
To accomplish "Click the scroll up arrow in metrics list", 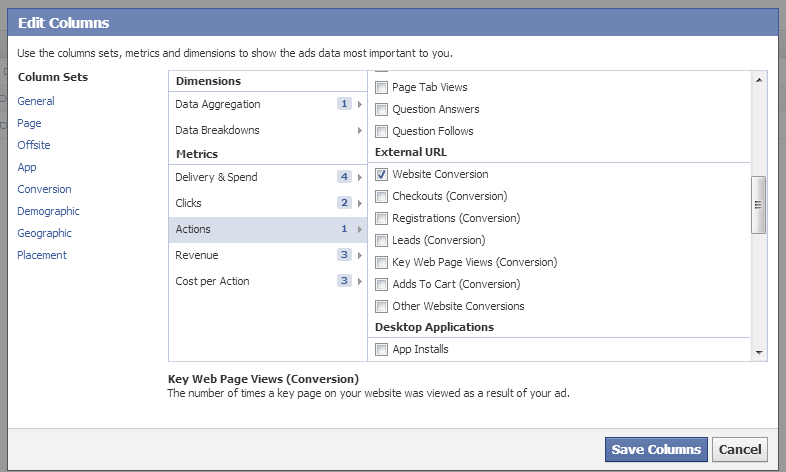I will point(759,80).
